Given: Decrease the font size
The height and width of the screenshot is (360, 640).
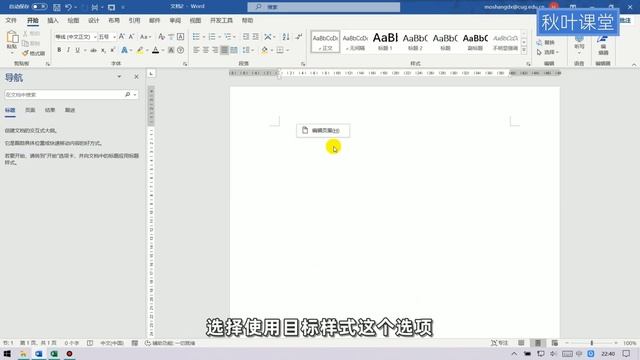Looking at the screenshot, I should click(131, 37).
